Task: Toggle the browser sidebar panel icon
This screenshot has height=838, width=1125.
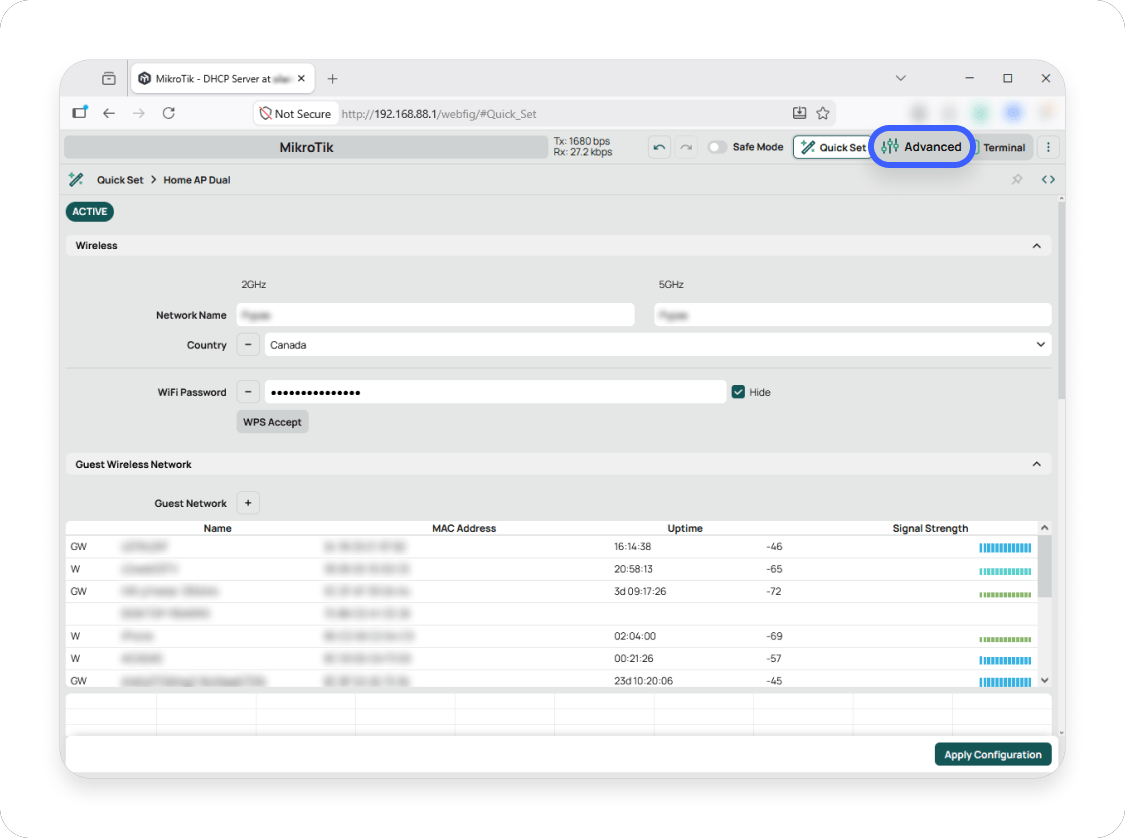Action: point(79,113)
